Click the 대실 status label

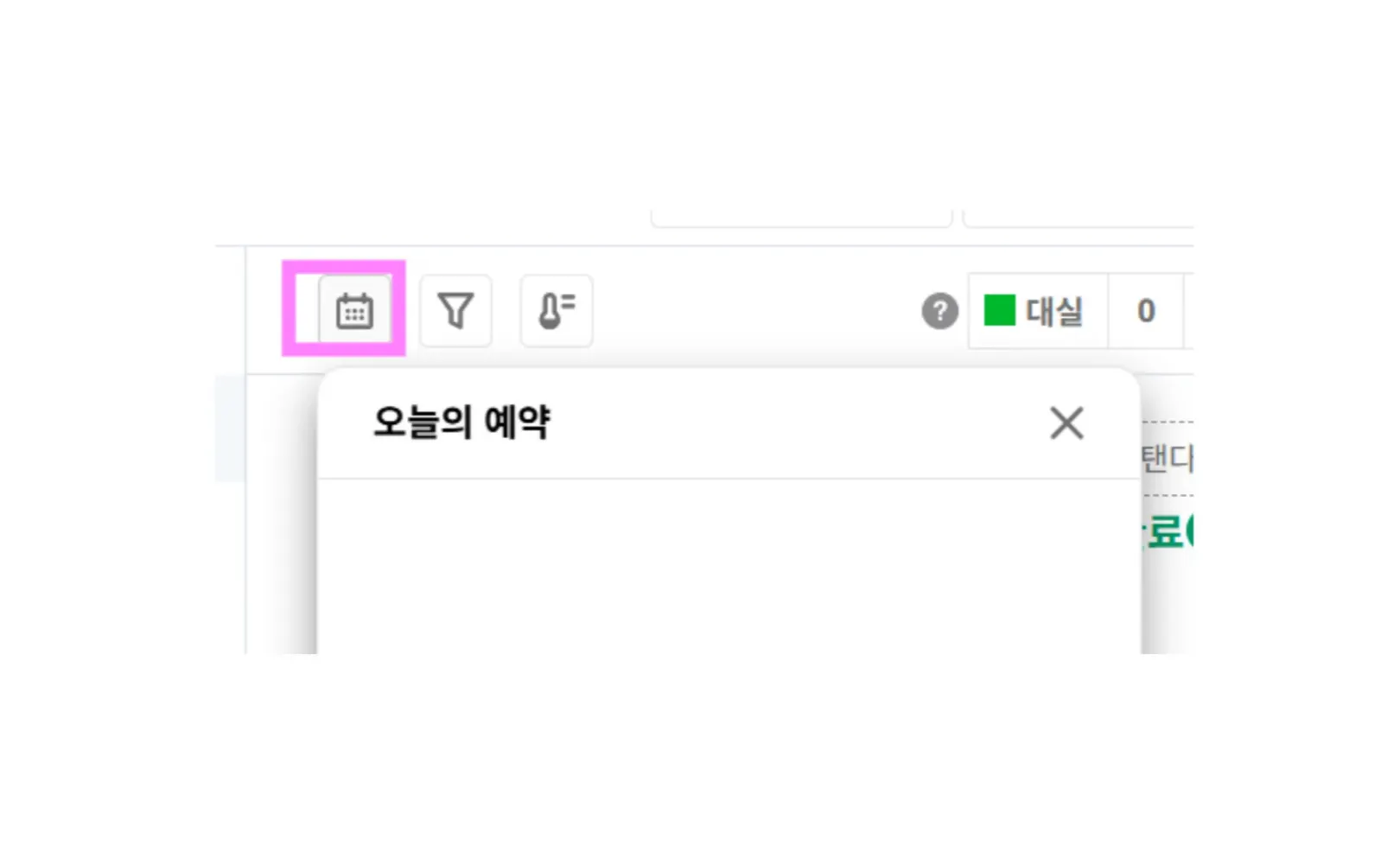coord(1054,311)
